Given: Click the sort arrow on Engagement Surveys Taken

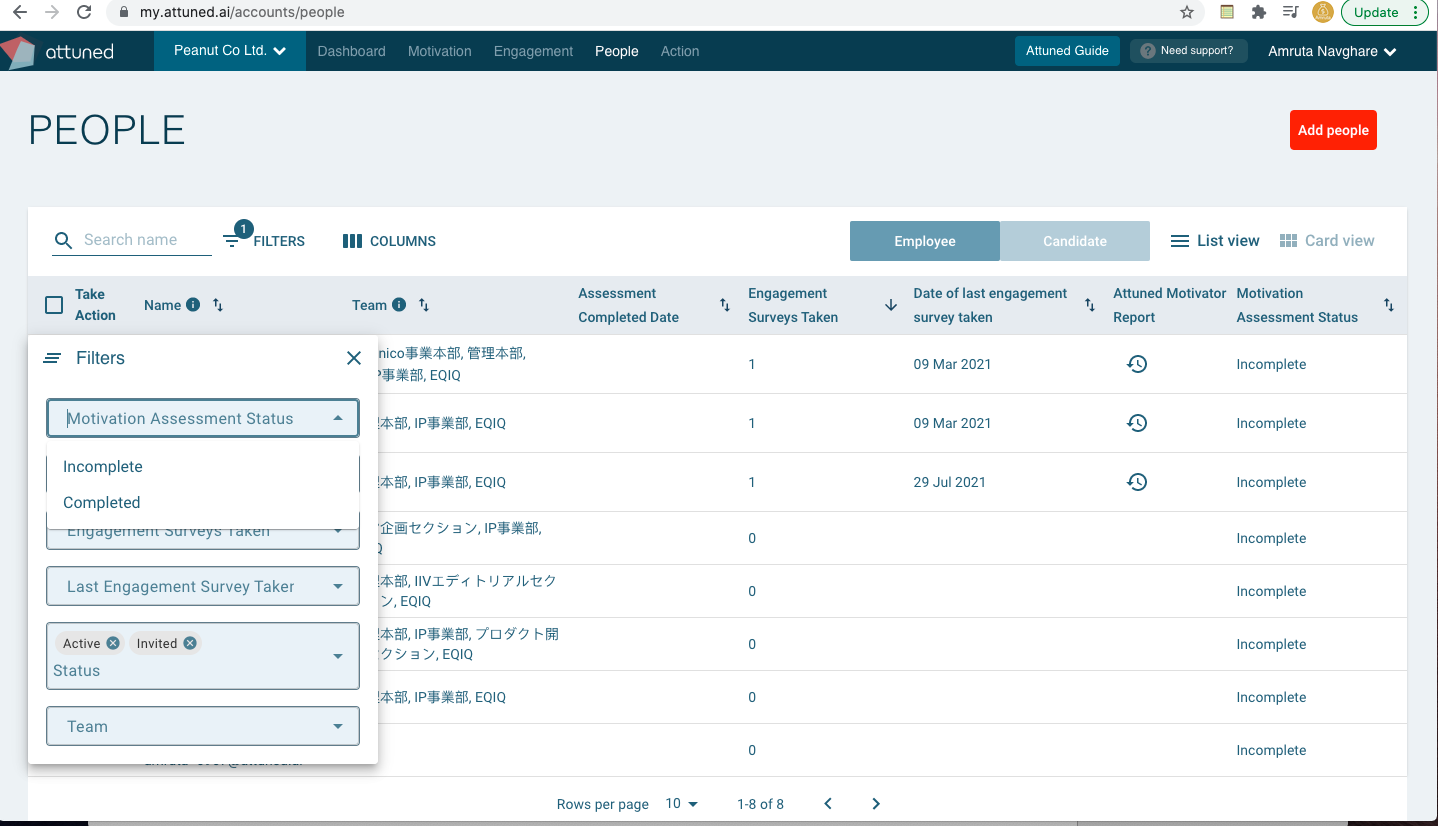Looking at the screenshot, I should click(890, 304).
